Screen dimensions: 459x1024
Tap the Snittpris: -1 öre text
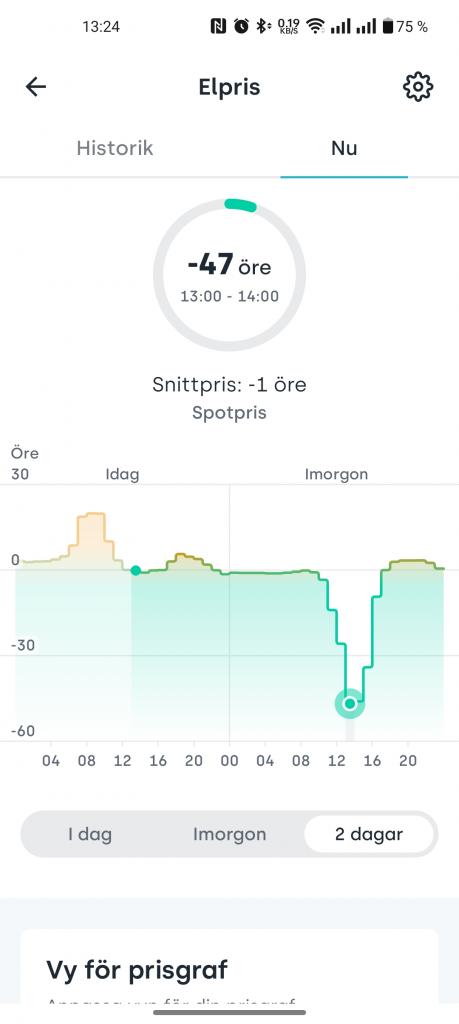coord(229,384)
